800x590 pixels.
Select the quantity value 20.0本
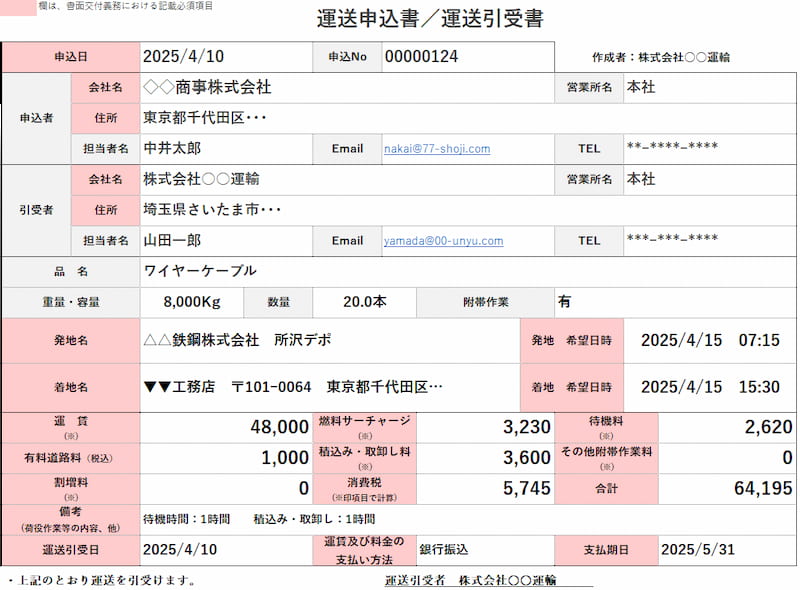tap(364, 302)
